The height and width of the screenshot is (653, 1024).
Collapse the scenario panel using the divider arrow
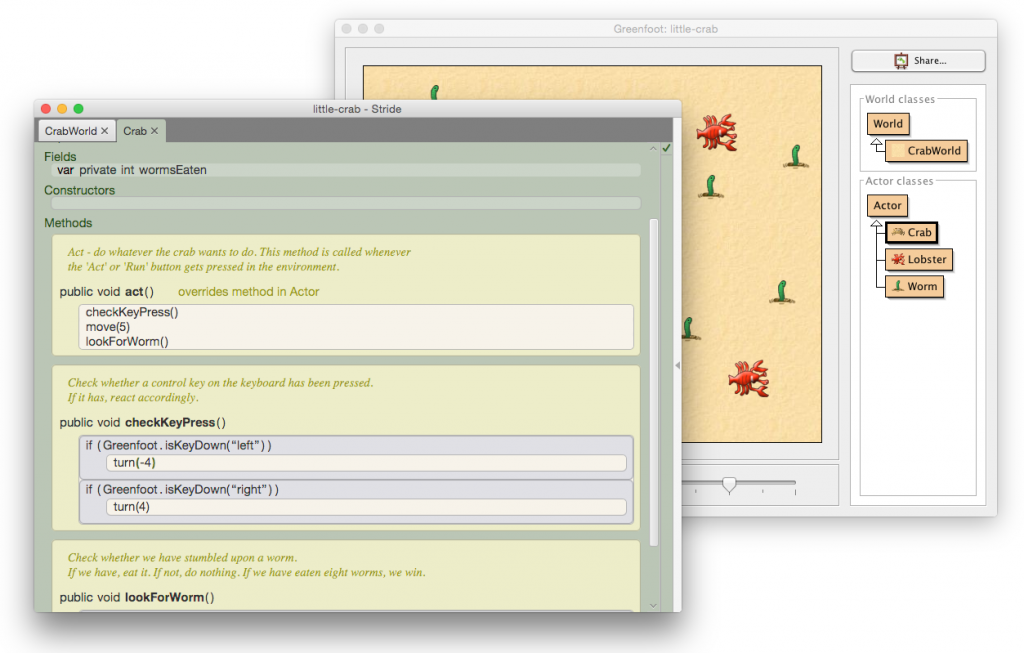[679, 365]
